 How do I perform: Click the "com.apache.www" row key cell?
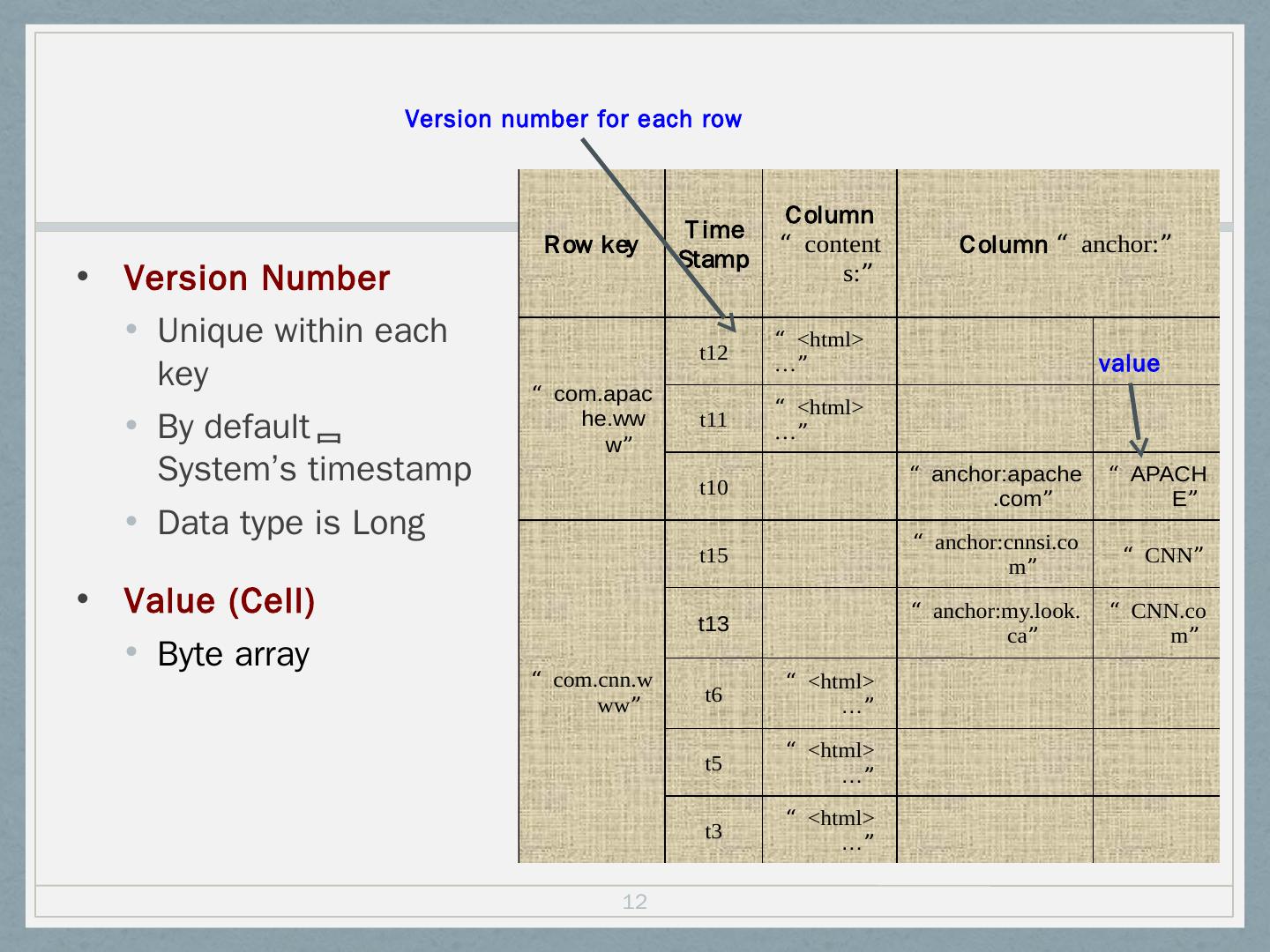coord(591,419)
